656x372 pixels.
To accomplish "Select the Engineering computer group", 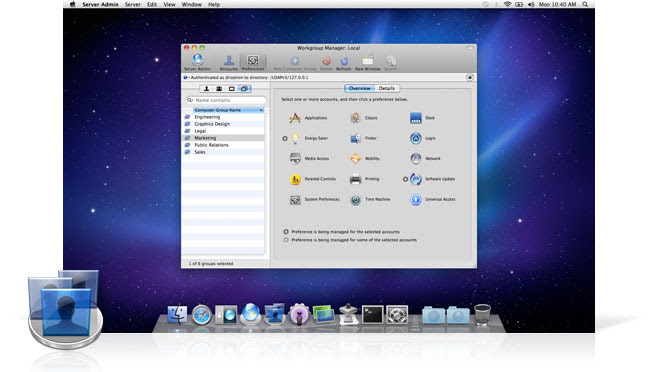I will tap(224, 117).
